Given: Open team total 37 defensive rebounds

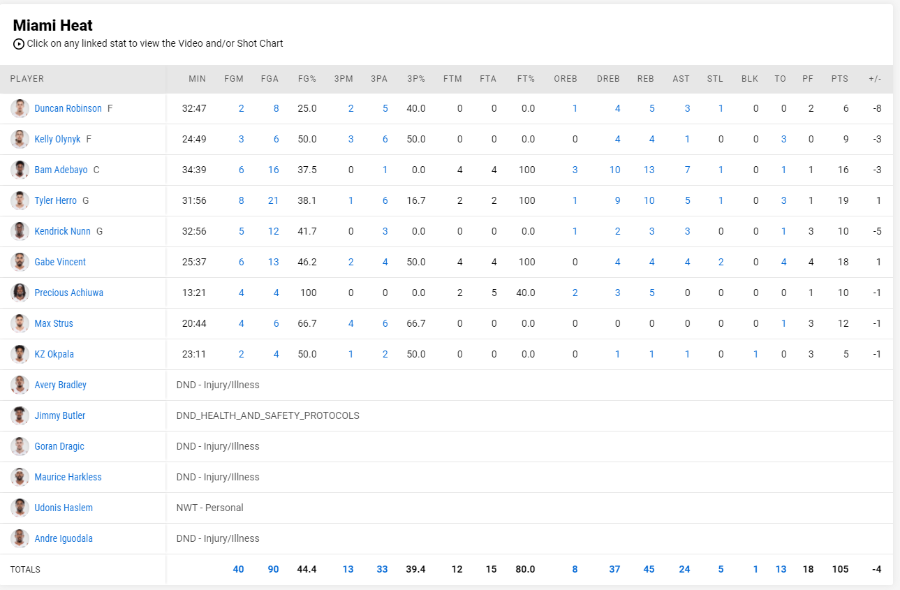Looking at the screenshot, I should tap(615, 569).
